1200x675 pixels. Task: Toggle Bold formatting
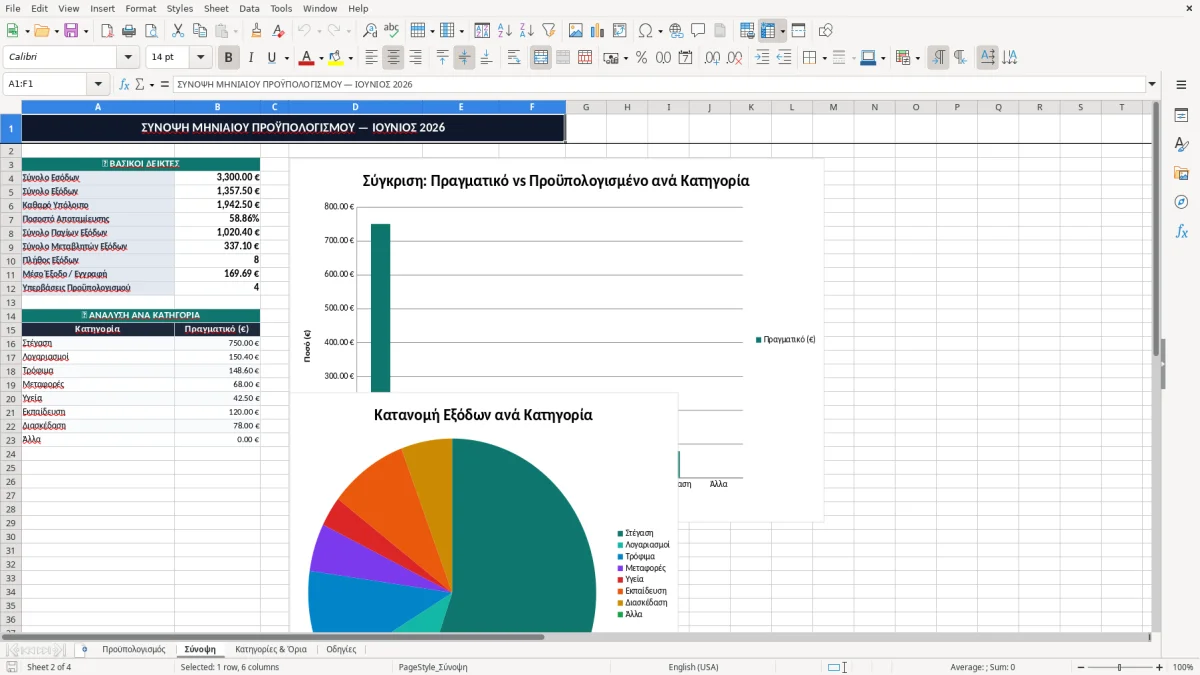coord(229,58)
